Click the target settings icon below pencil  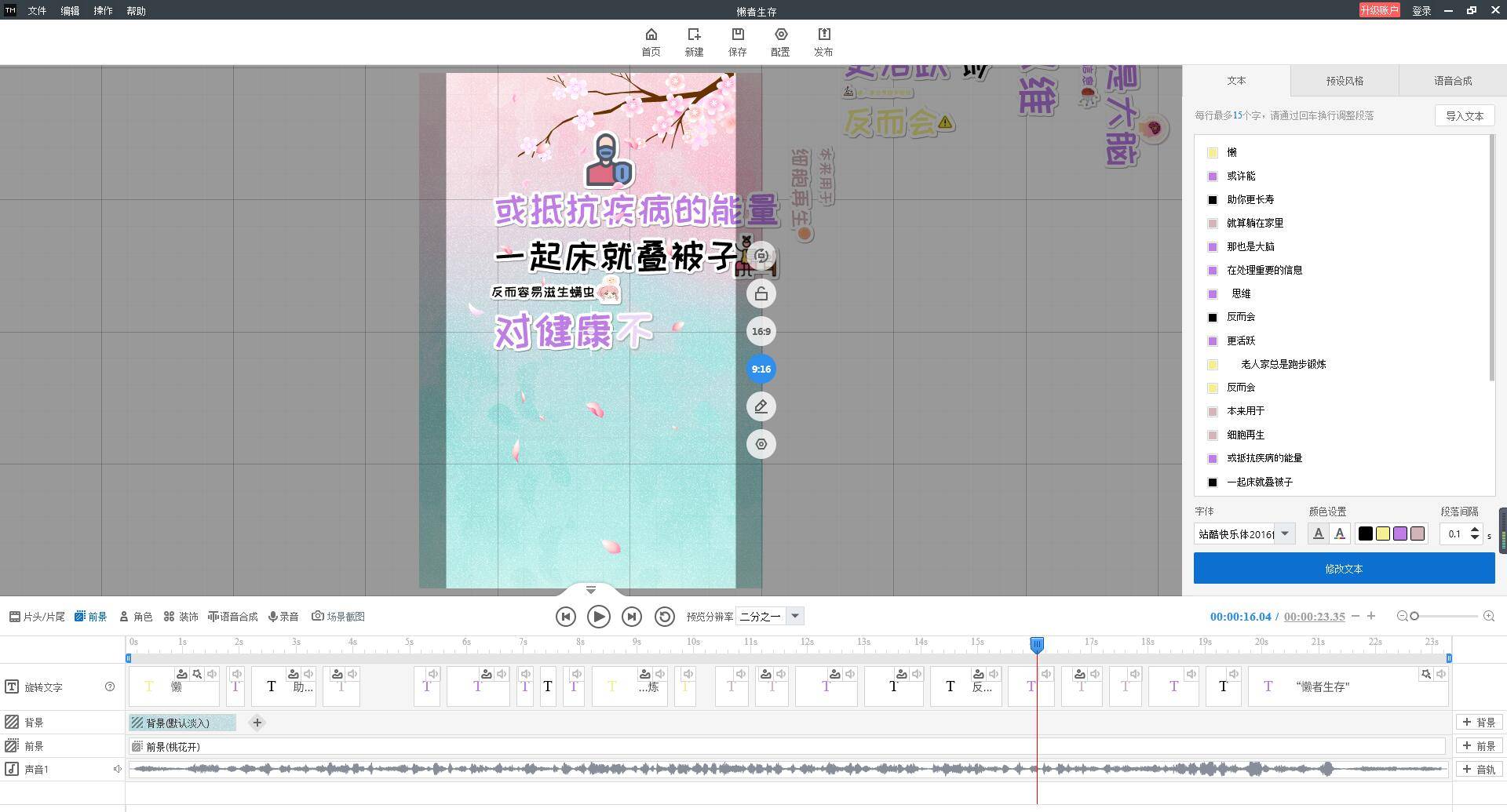point(761,444)
